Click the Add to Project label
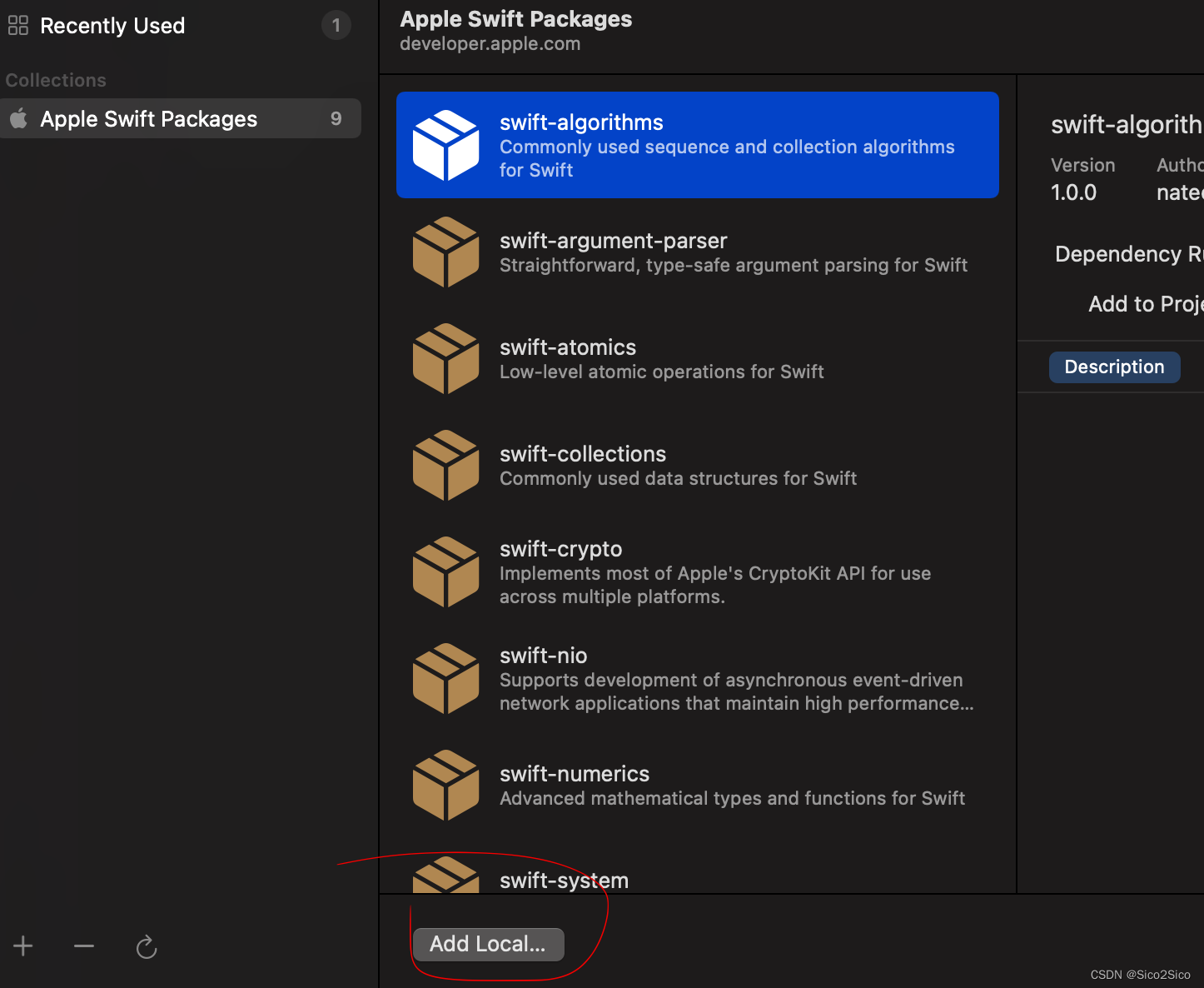1204x988 pixels. [1146, 304]
